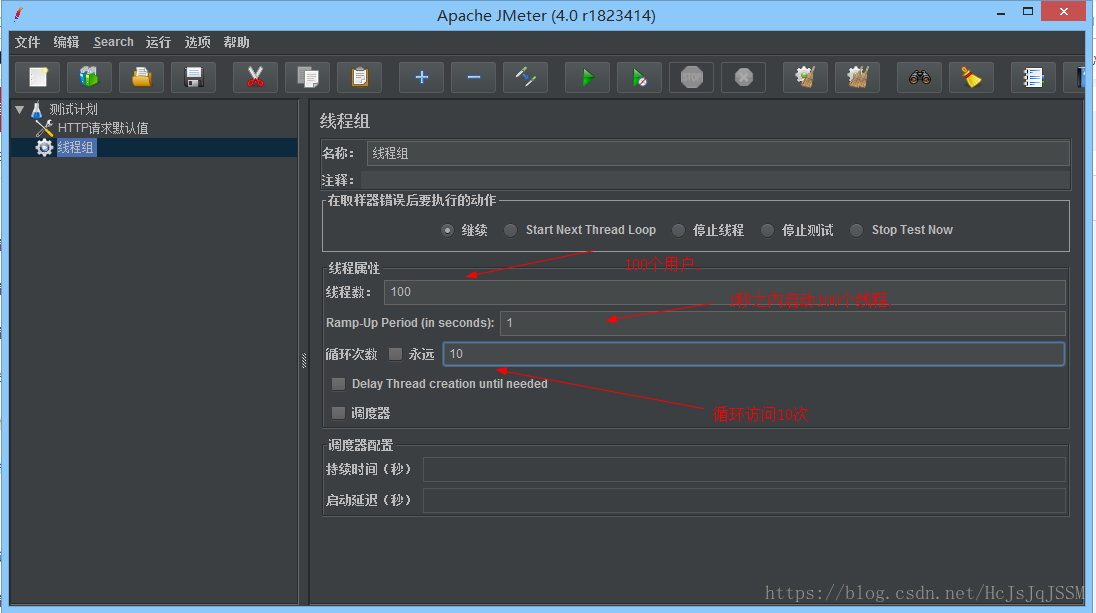
Task: Open the 文件 menu
Action: click(x=28, y=43)
